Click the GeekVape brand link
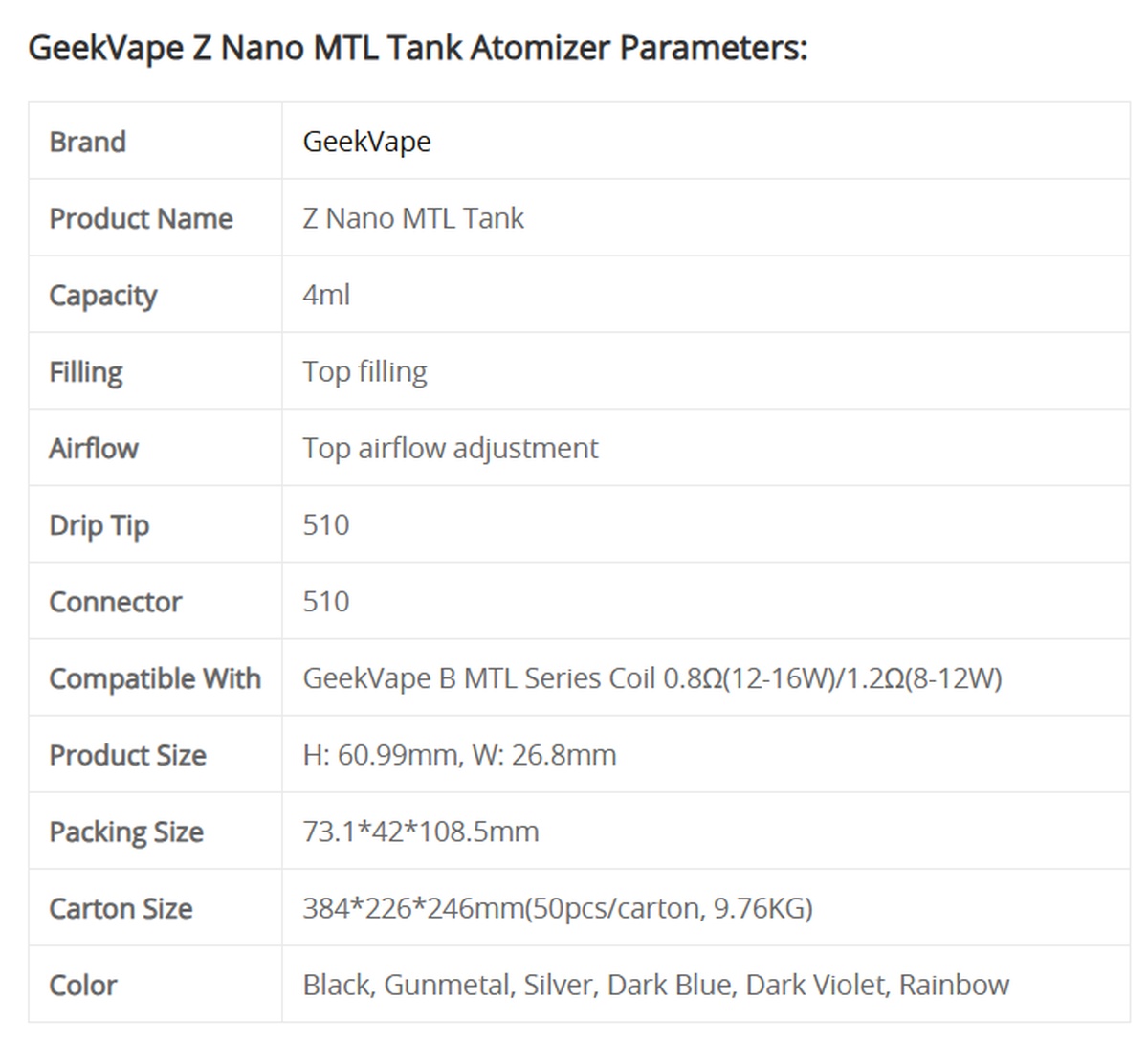 pyautogui.click(x=366, y=142)
